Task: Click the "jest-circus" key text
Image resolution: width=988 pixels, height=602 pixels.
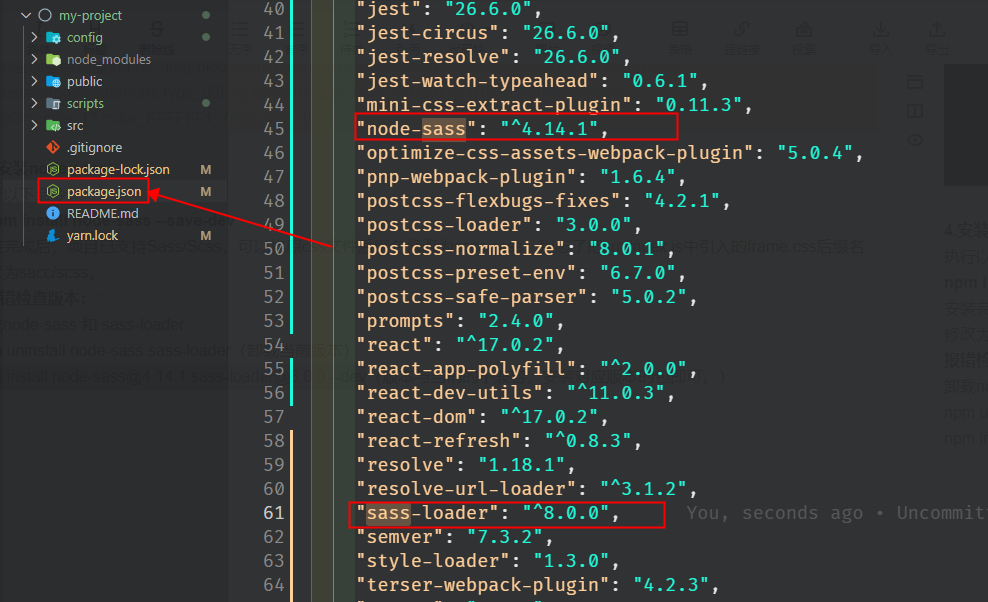Action: click(427, 33)
